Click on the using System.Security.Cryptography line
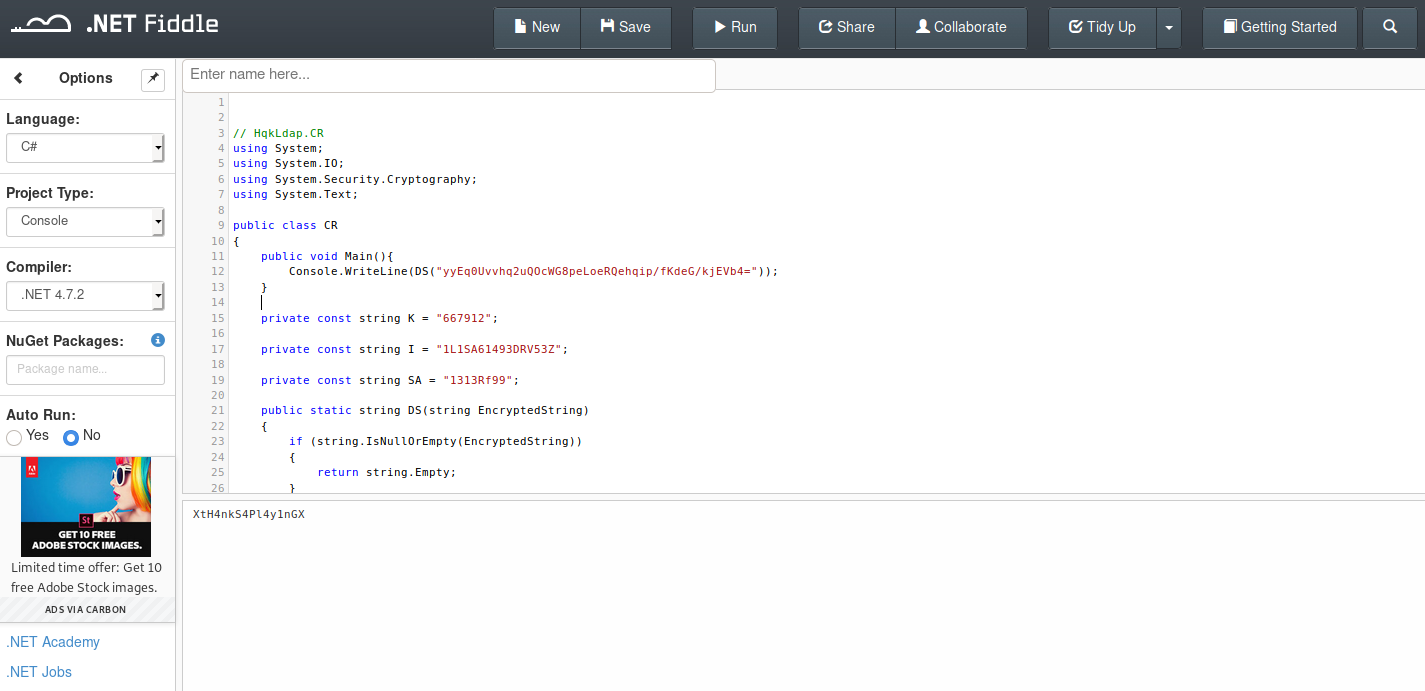Screen dimensions: 1425x691 click(x=355, y=179)
